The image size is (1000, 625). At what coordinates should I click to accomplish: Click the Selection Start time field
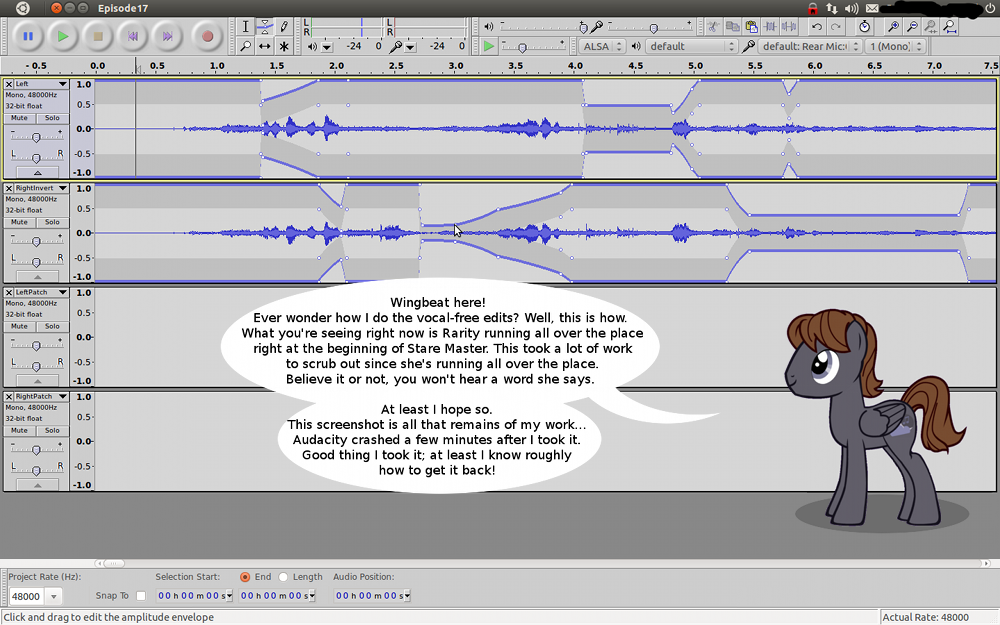(195, 596)
